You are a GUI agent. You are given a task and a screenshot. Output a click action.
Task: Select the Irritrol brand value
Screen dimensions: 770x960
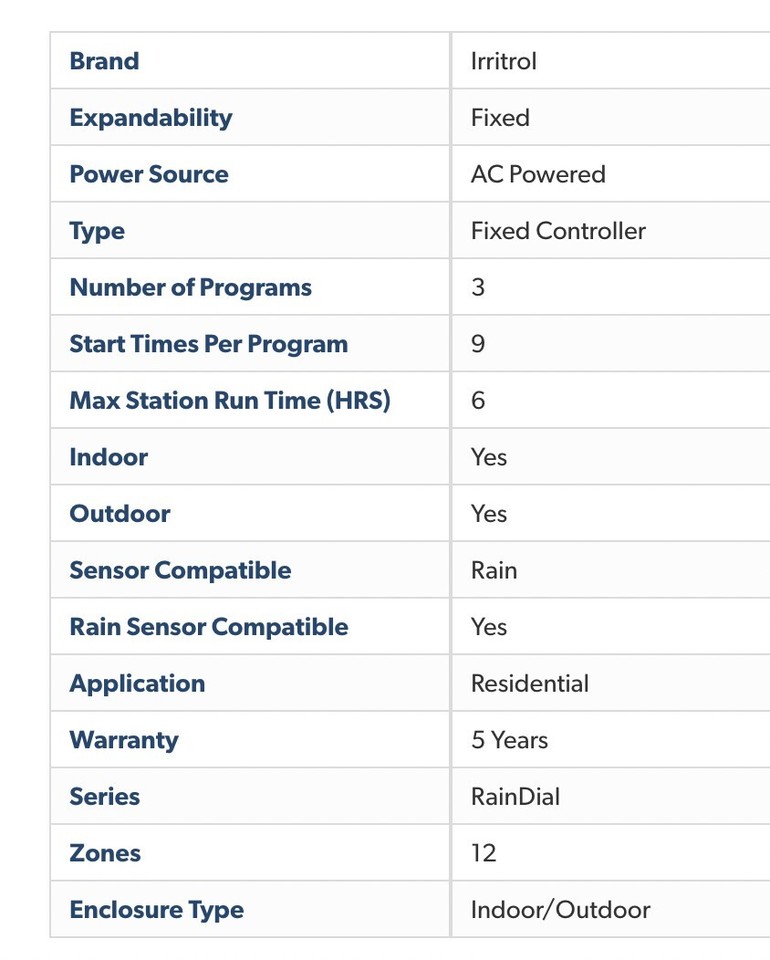503,61
